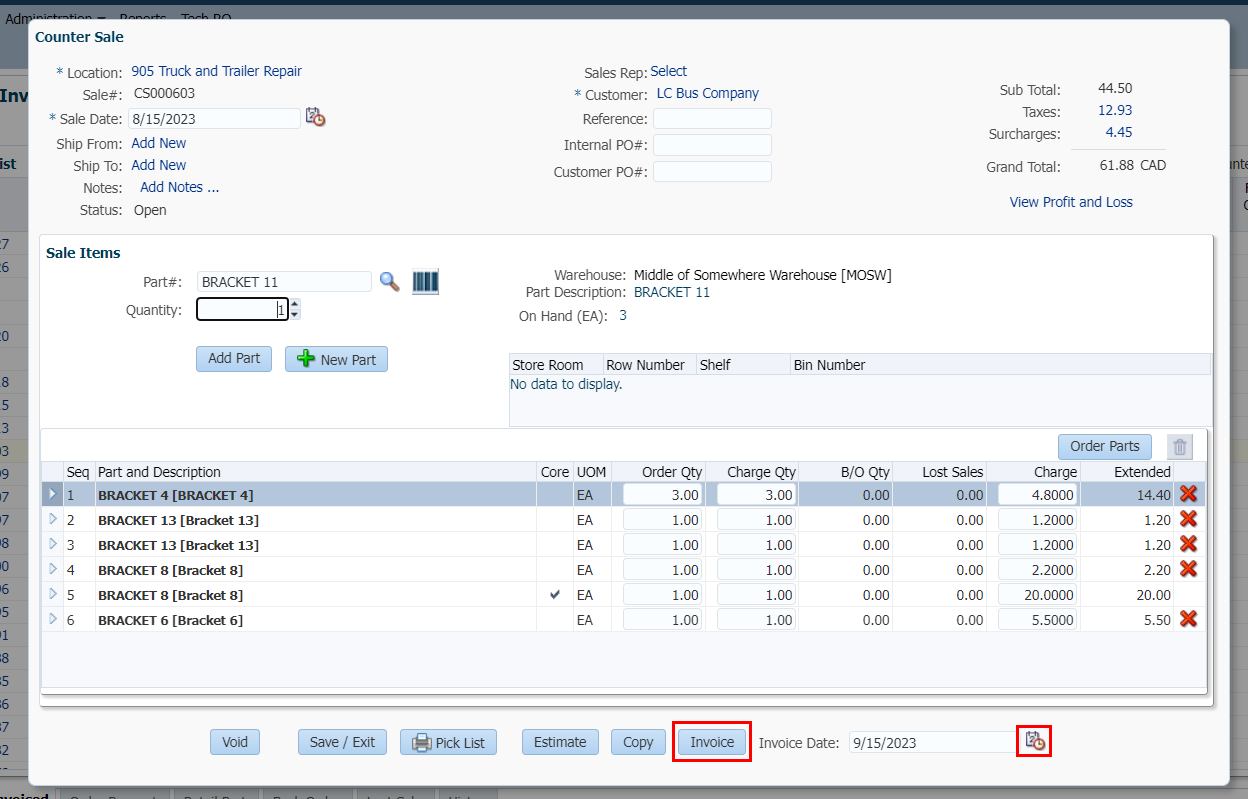Click Add Notes ... link
1248x799 pixels.
click(x=180, y=187)
